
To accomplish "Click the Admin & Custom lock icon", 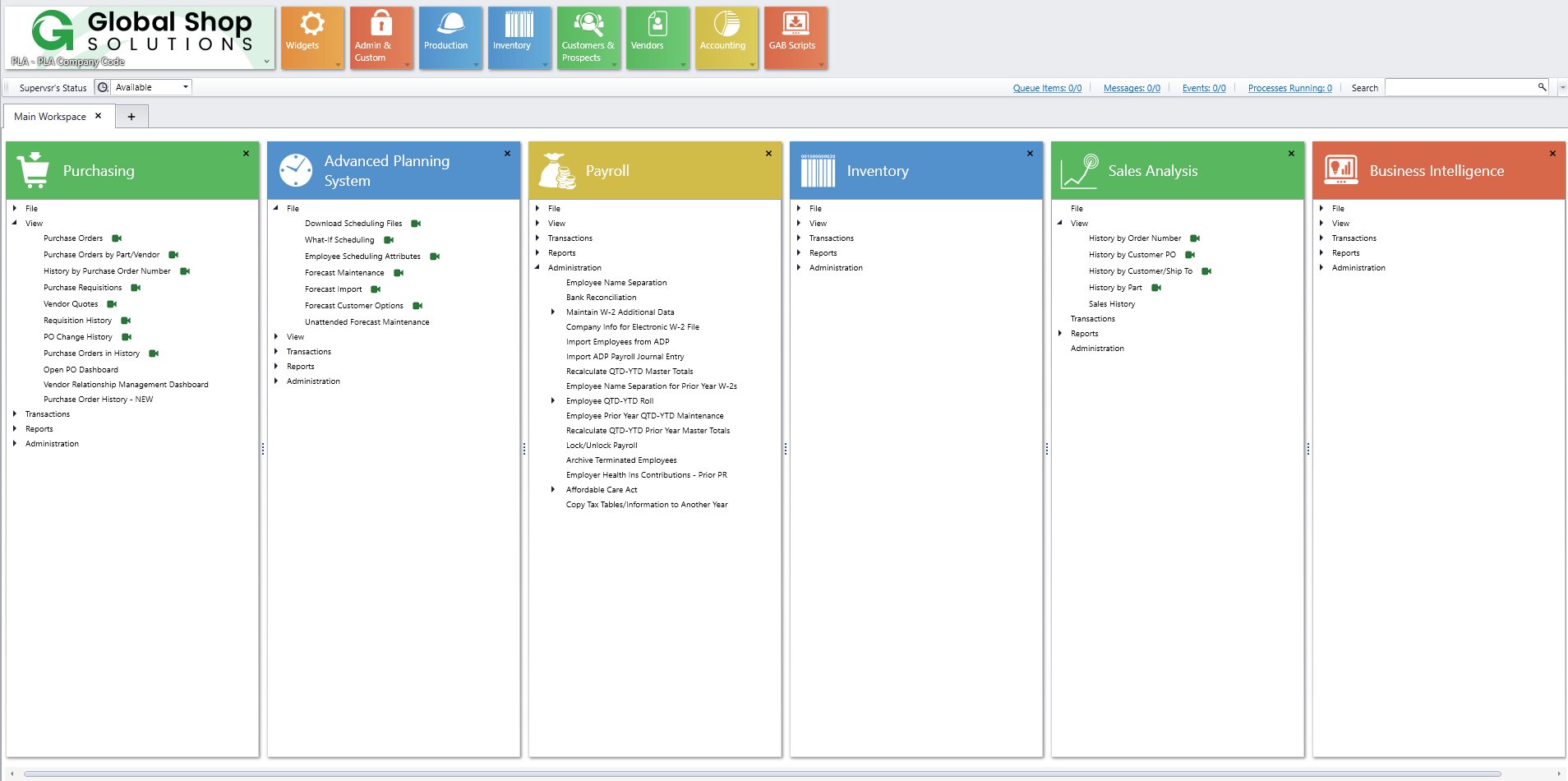I will [380, 23].
